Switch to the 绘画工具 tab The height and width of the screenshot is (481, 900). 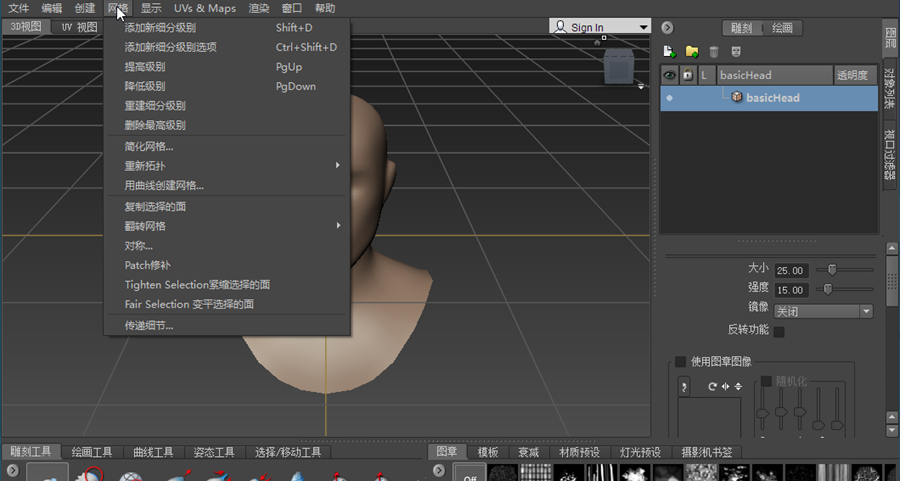92,452
